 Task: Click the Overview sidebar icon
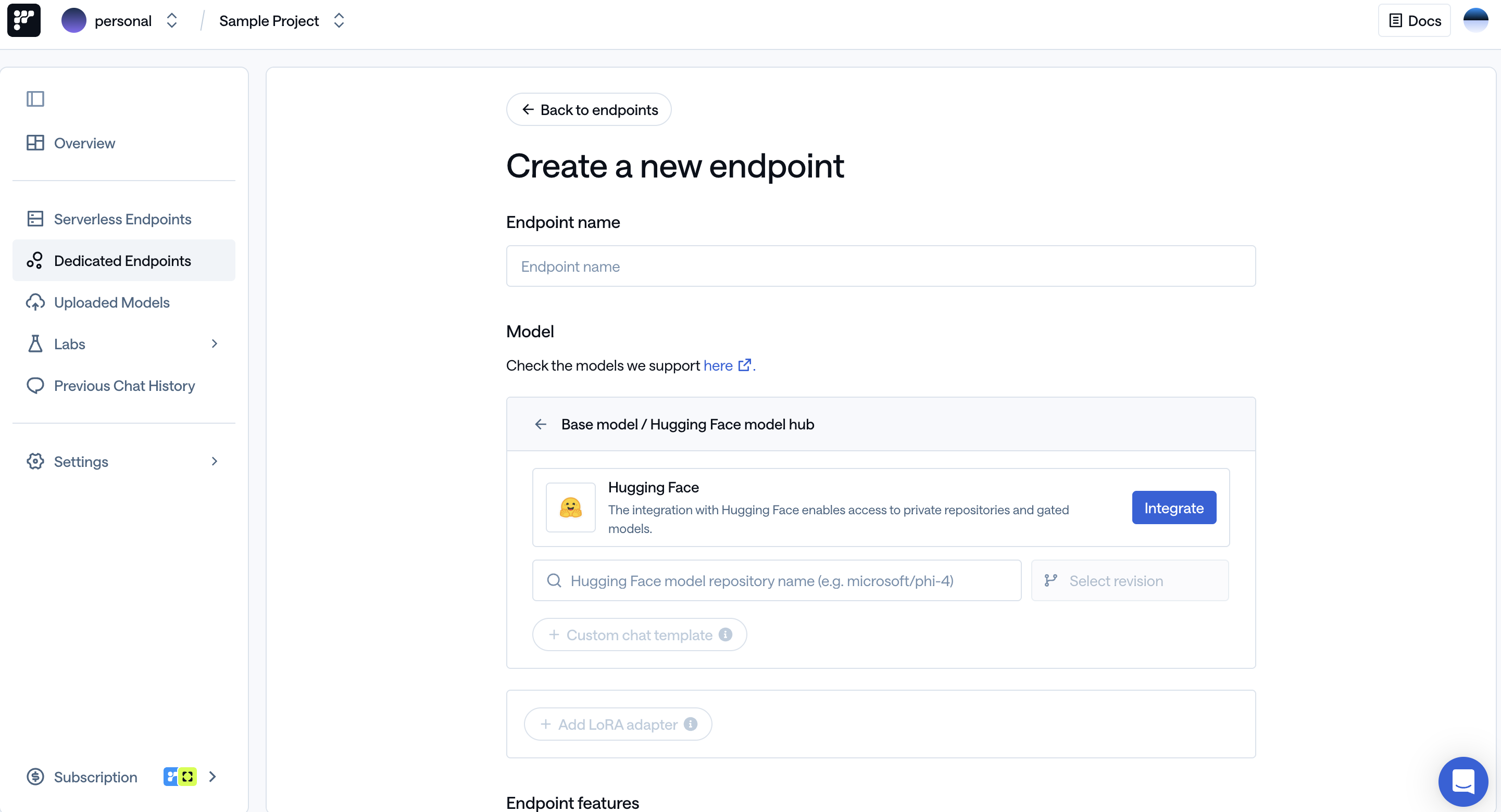point(35,143)
